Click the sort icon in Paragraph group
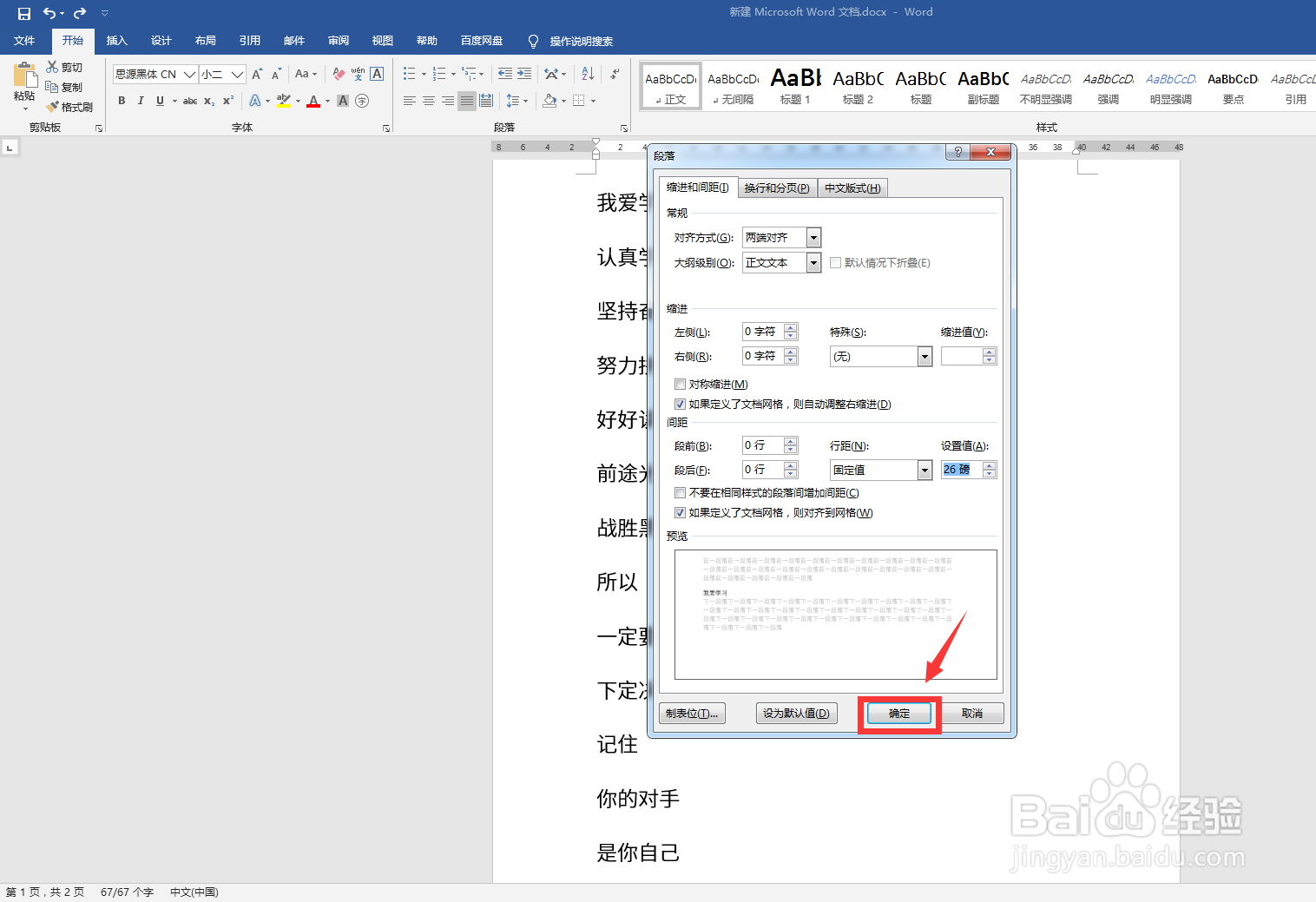 [x=587, y=73]
